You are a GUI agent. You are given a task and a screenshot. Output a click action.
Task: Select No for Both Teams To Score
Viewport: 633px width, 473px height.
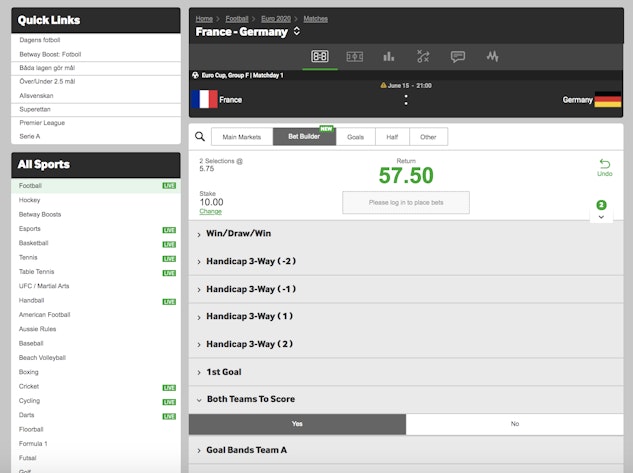pos(515,424)
